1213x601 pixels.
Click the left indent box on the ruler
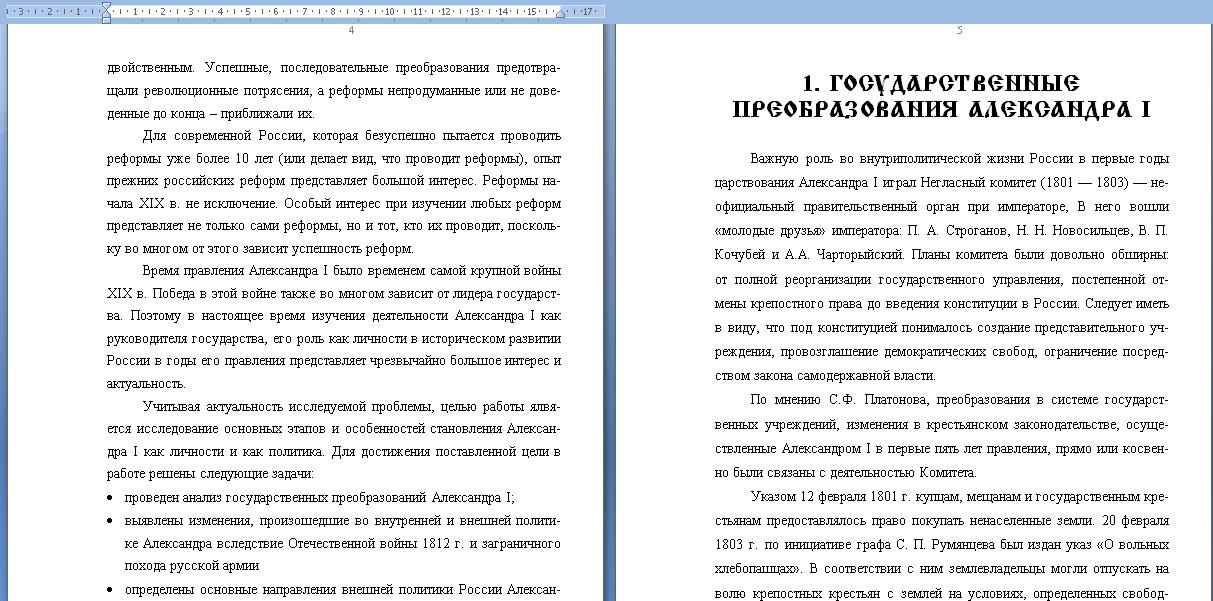[x=106, y=21]
